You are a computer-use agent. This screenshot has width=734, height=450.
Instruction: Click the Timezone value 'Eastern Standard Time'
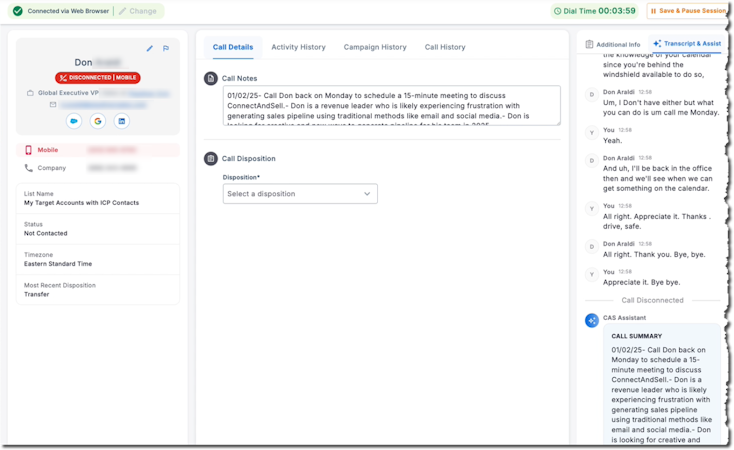pos(58,264)
